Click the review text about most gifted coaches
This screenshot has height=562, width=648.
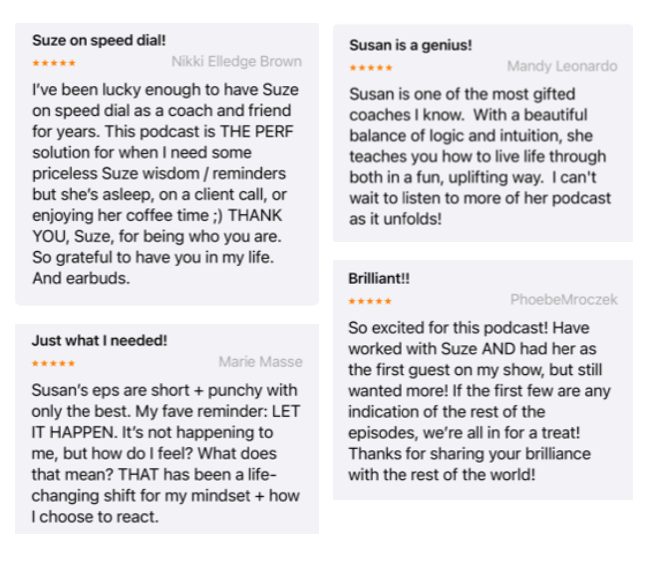pos(480,157)
